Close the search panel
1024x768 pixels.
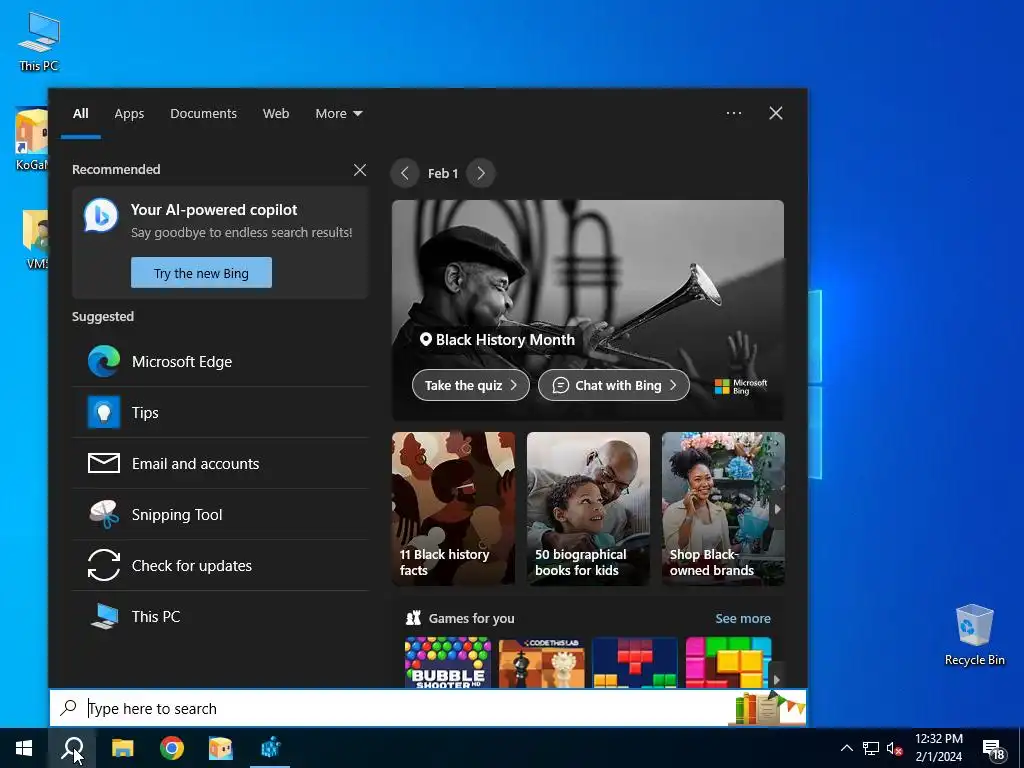pyautogui.click(x=776, y=113)
